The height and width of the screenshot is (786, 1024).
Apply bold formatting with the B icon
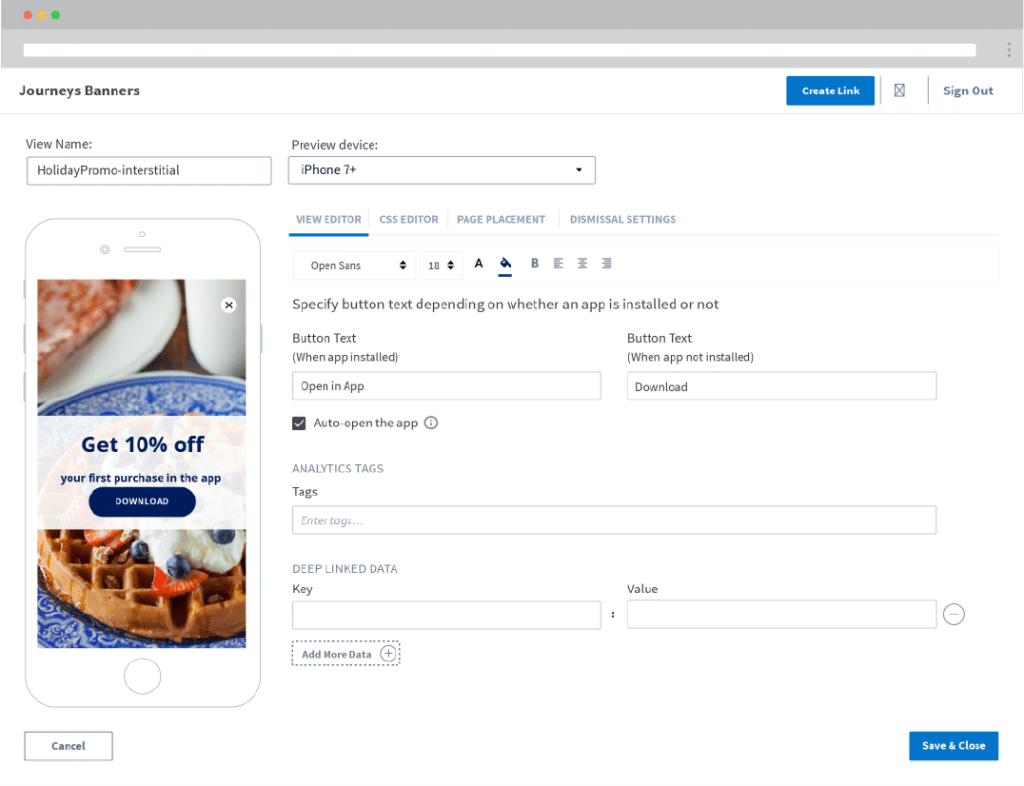click(x=534, y=263)
